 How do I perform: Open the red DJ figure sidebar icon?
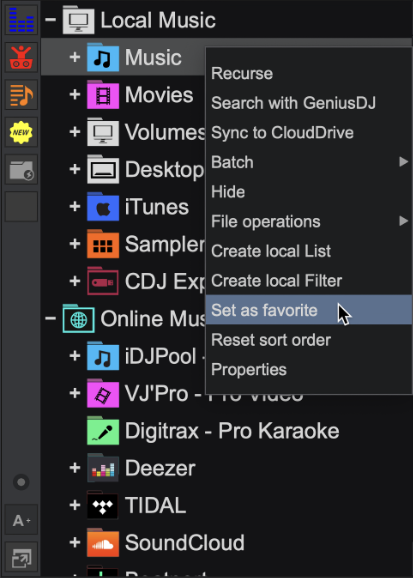pyautogui.click(x=21, y=57)
